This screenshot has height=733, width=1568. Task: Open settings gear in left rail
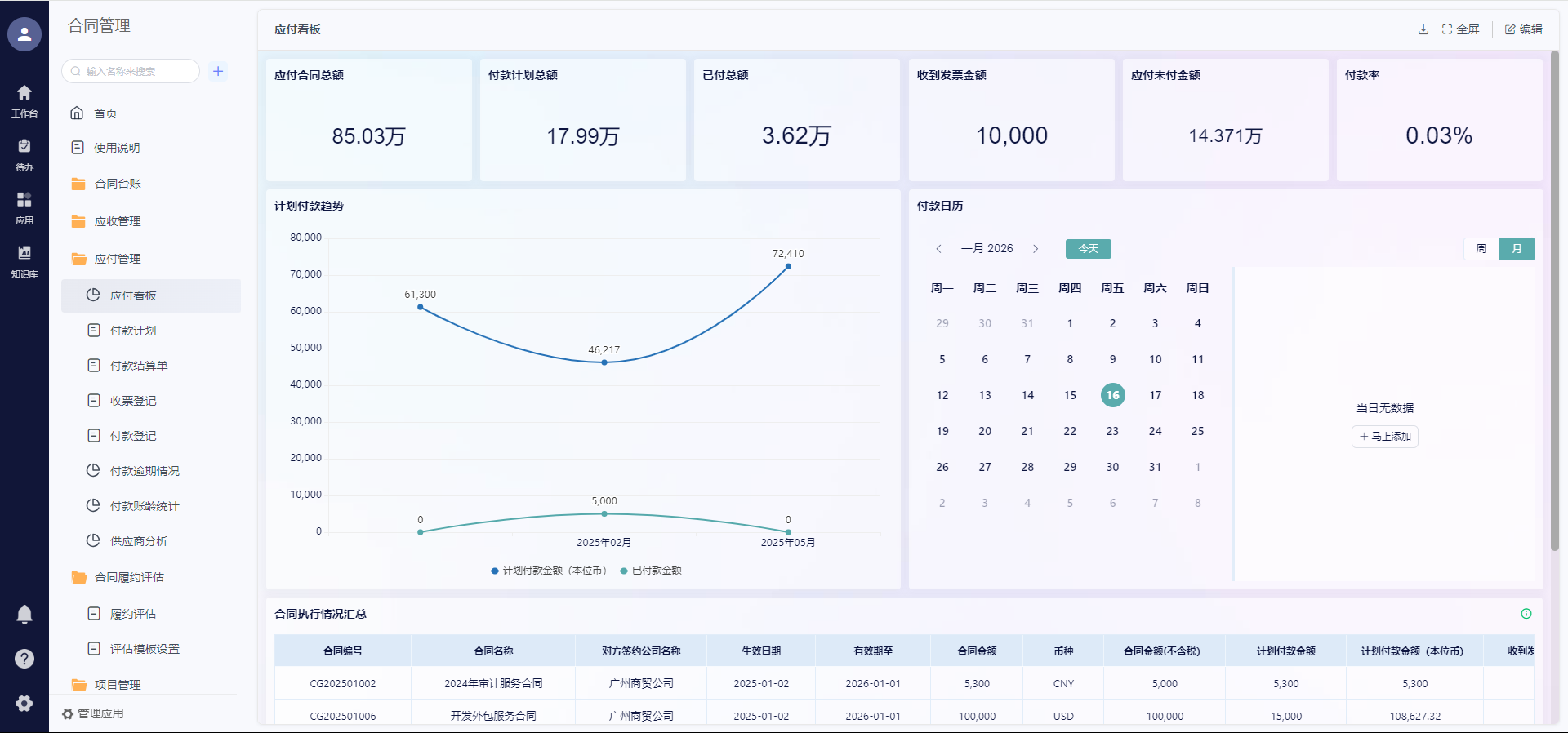click(24, 703)
